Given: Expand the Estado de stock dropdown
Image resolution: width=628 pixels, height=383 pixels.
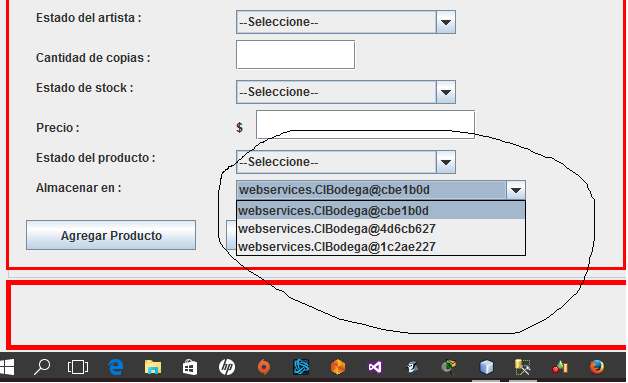Looking at the screenshot, I should [446, 92].
